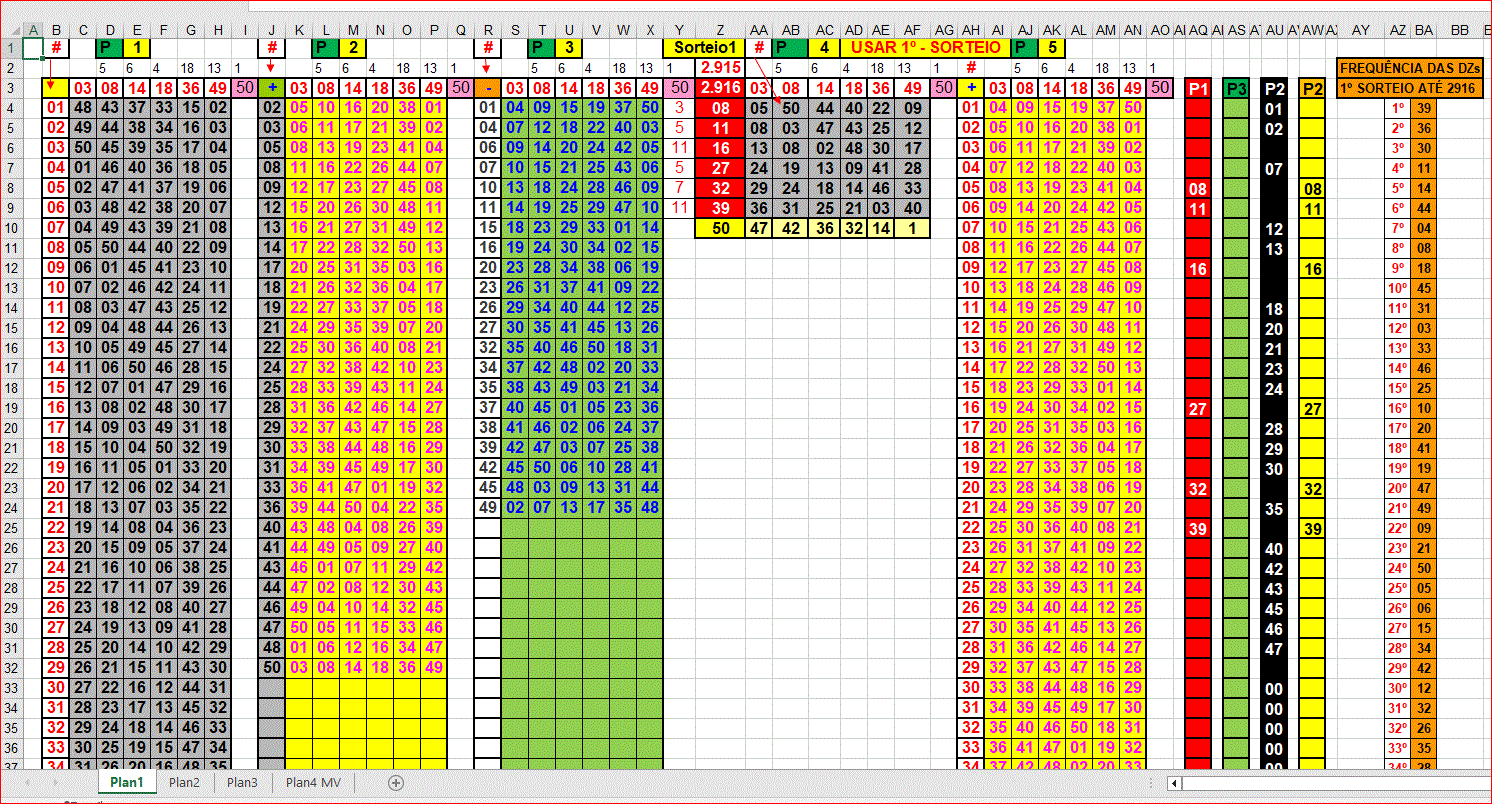This screenshot has height=804, width=1492.
Task: Switch to the Plan2 sheet tab
Action: coord(184,783)
